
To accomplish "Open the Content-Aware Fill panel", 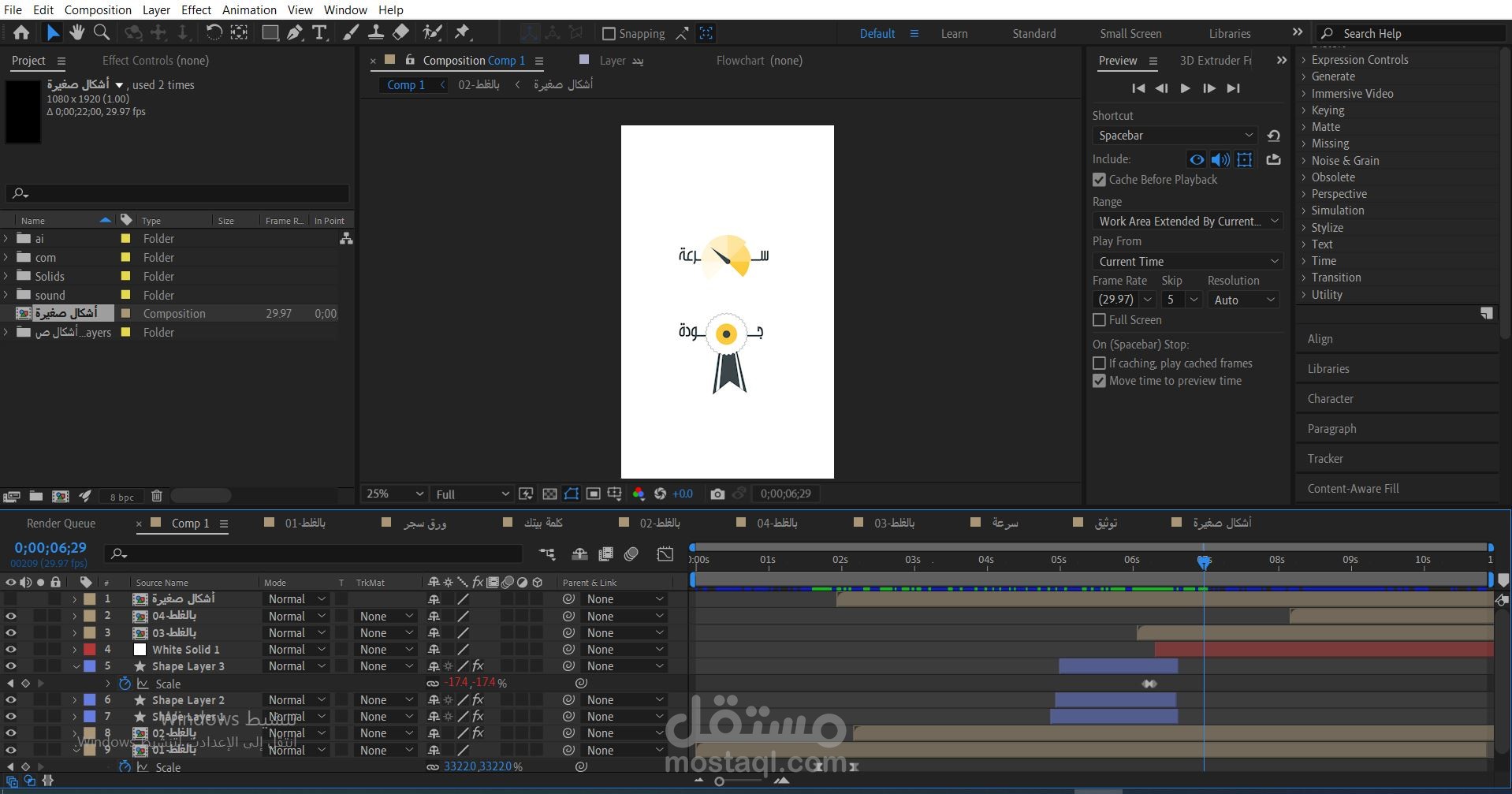I will [x=1353, y=489].
